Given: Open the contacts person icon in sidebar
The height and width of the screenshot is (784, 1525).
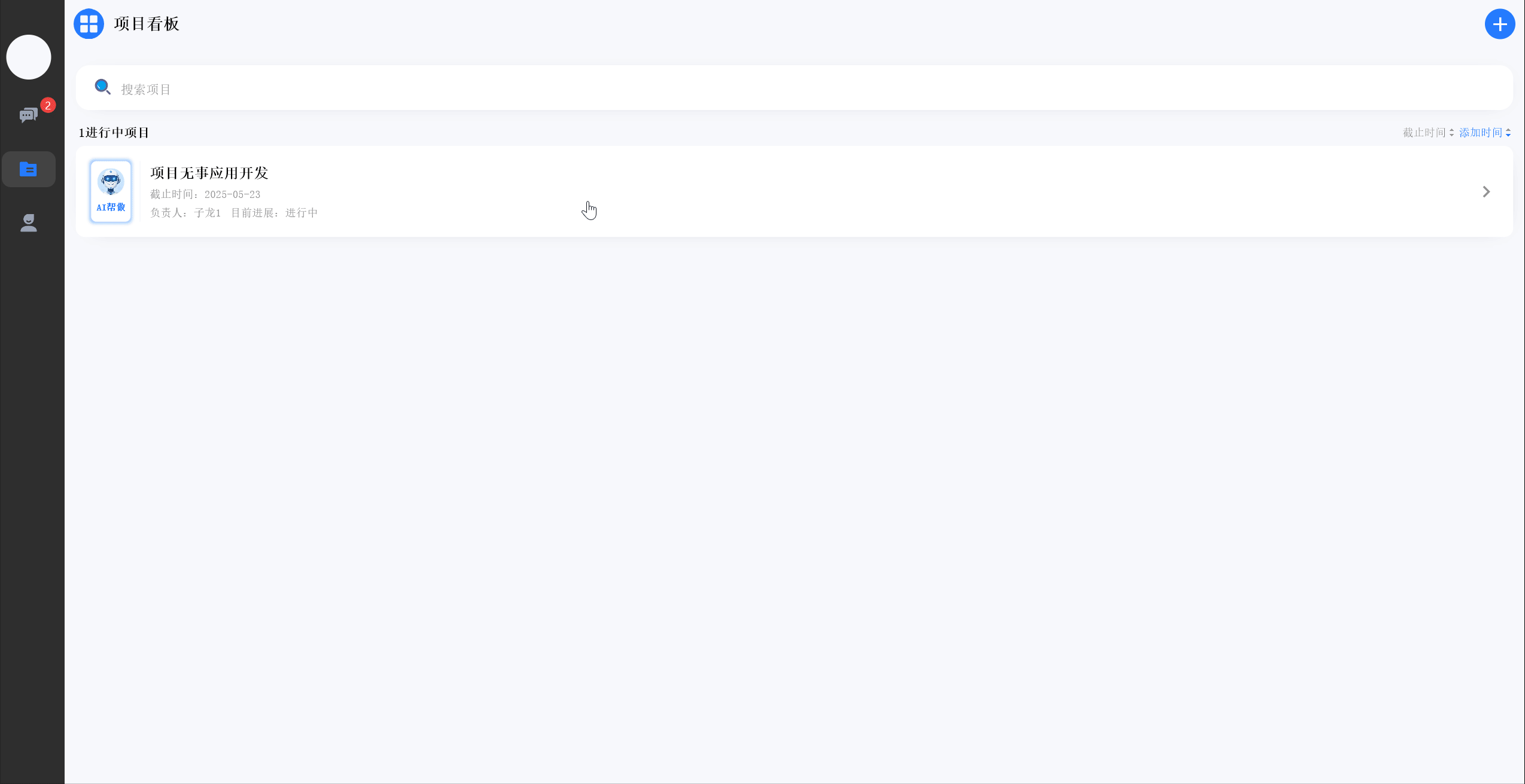Looking at the screenshot, I should (28, 223).
